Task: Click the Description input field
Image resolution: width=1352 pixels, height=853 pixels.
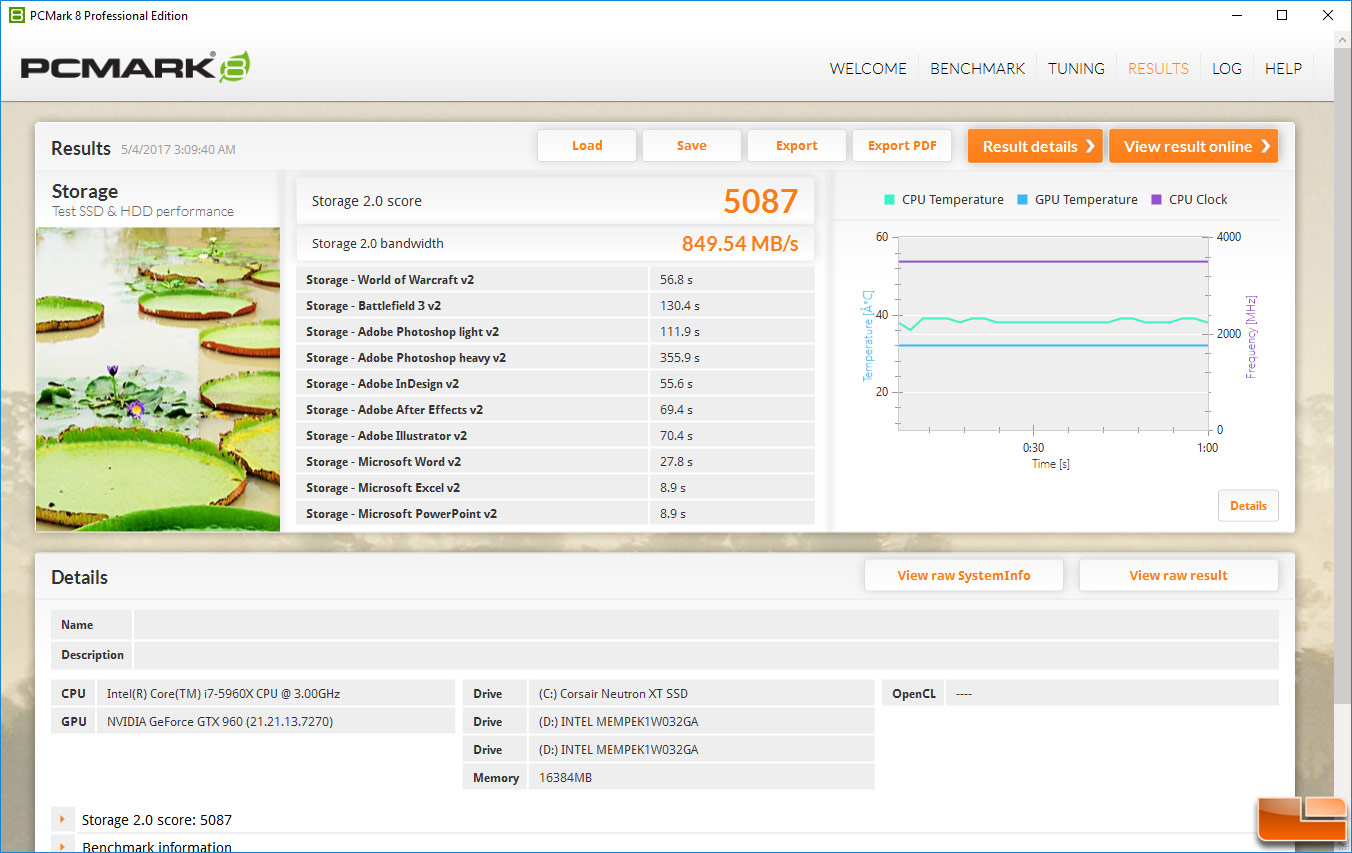Action: tap(706, 655)
